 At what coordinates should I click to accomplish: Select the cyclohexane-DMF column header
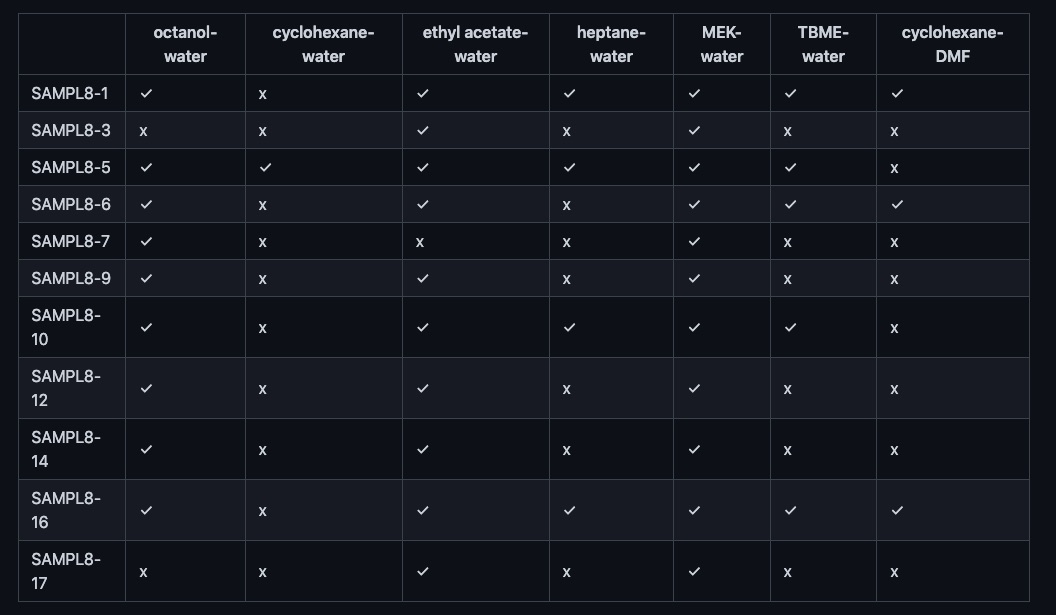tap(952, 44)
